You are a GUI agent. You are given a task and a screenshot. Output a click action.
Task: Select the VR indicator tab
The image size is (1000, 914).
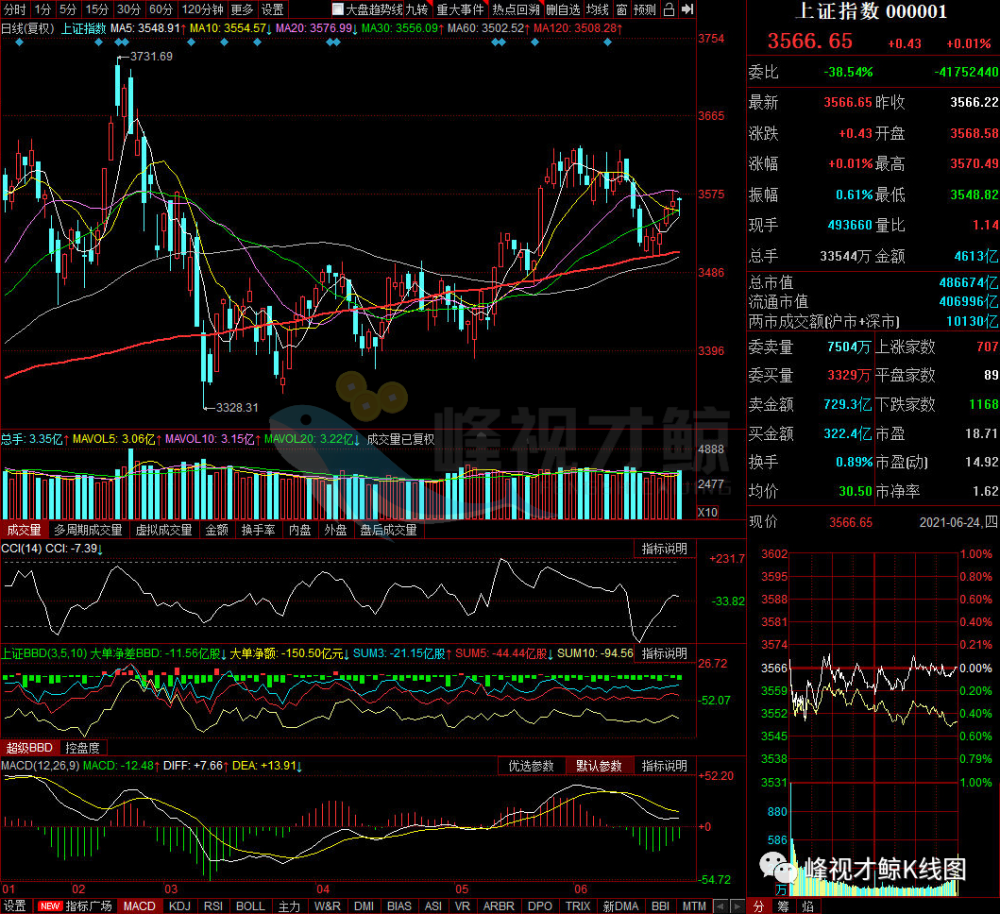pyautogui.click(x=462, y=906)
